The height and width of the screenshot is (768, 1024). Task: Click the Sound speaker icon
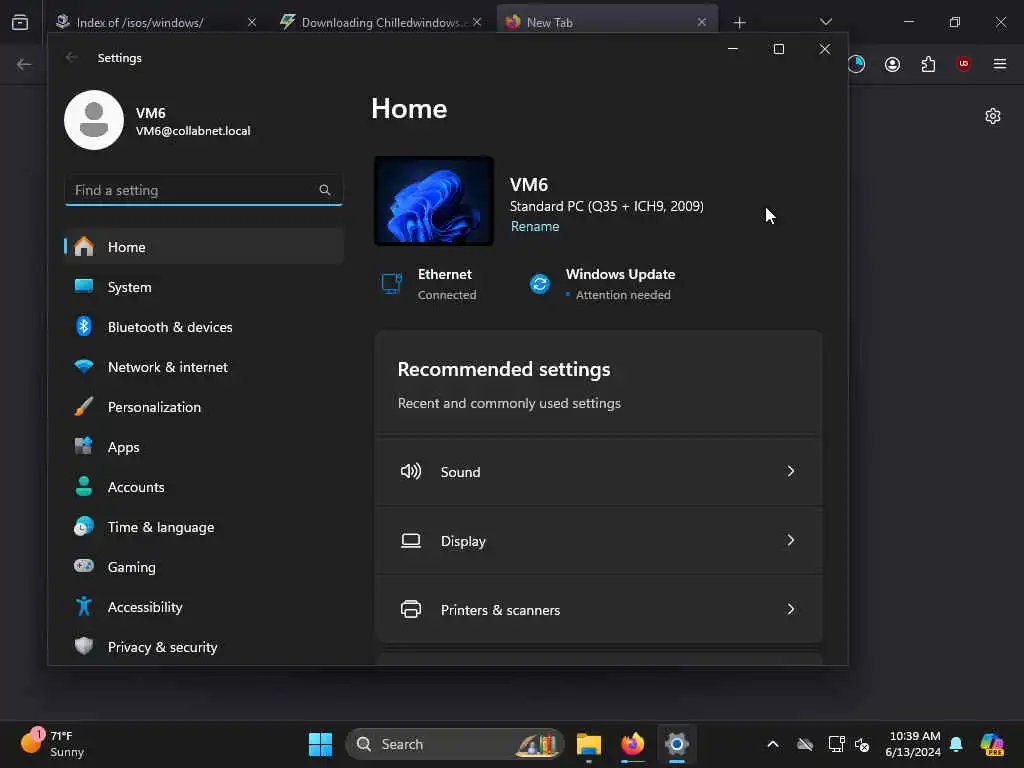[x=411, y=471]
